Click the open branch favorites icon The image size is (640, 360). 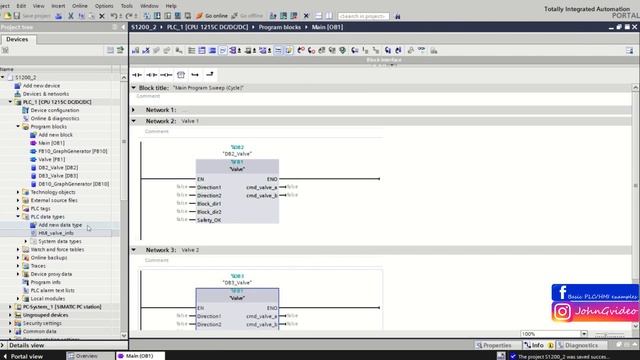195,75
